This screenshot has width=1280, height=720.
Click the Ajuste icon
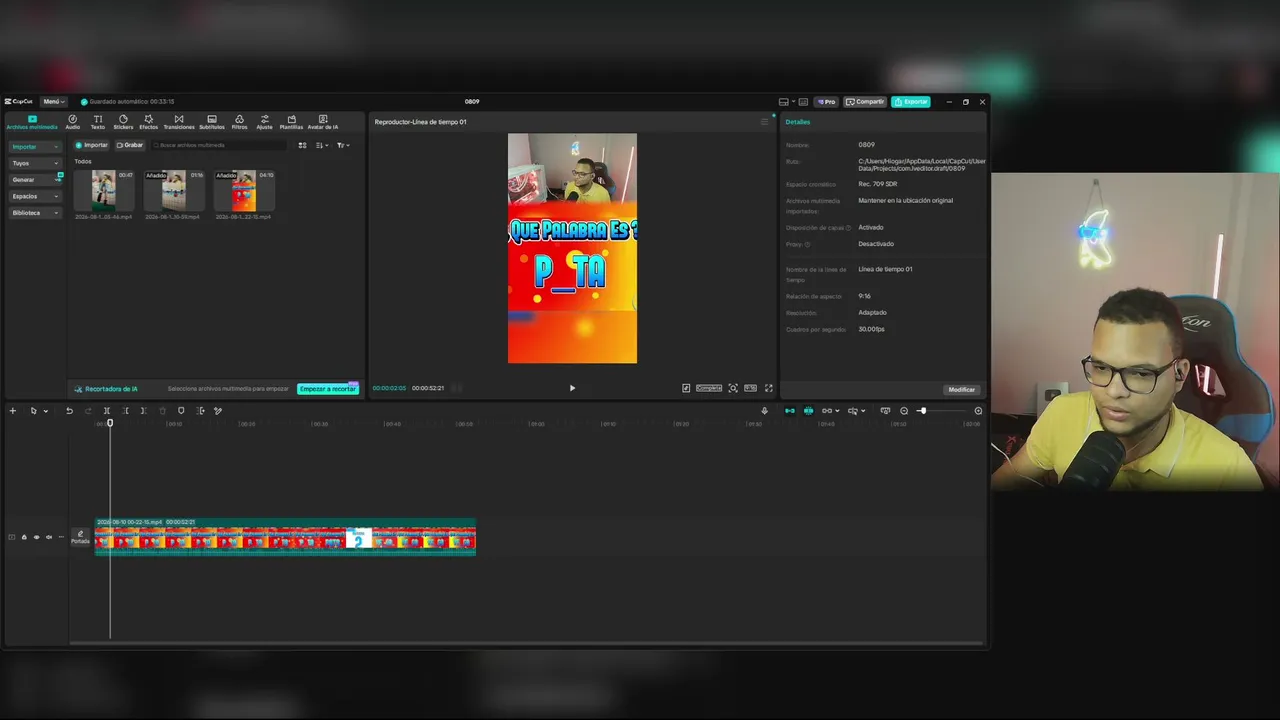point(264,122)
